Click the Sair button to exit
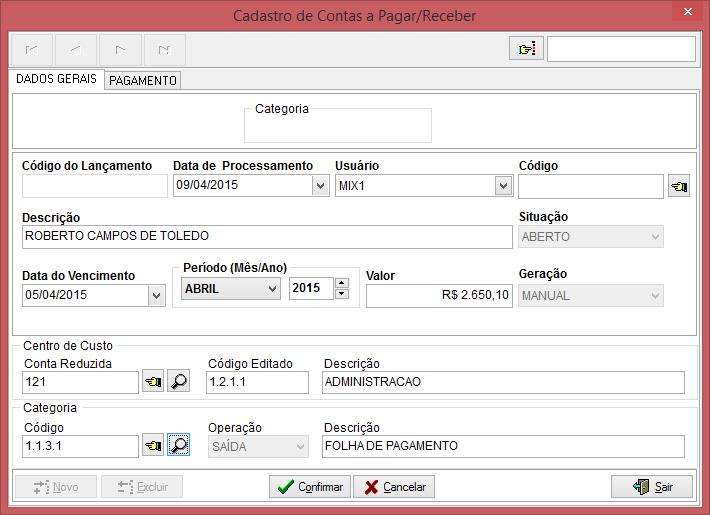The height and width of the screenshot is (515, 710). 652,487
